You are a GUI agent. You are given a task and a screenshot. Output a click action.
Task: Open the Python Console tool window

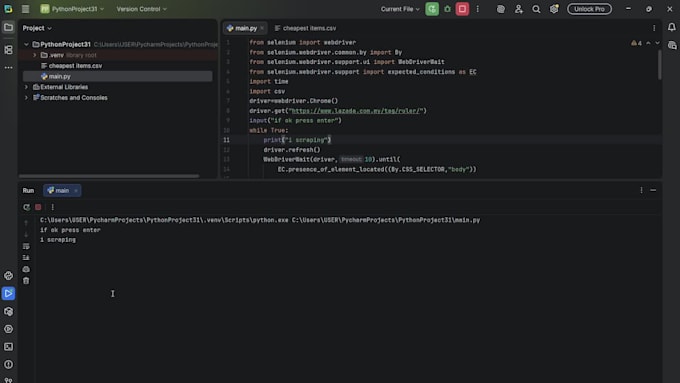coord(8,275)
